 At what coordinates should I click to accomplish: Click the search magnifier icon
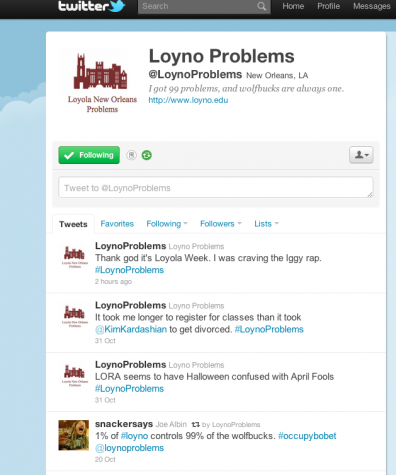click(262, 6)
